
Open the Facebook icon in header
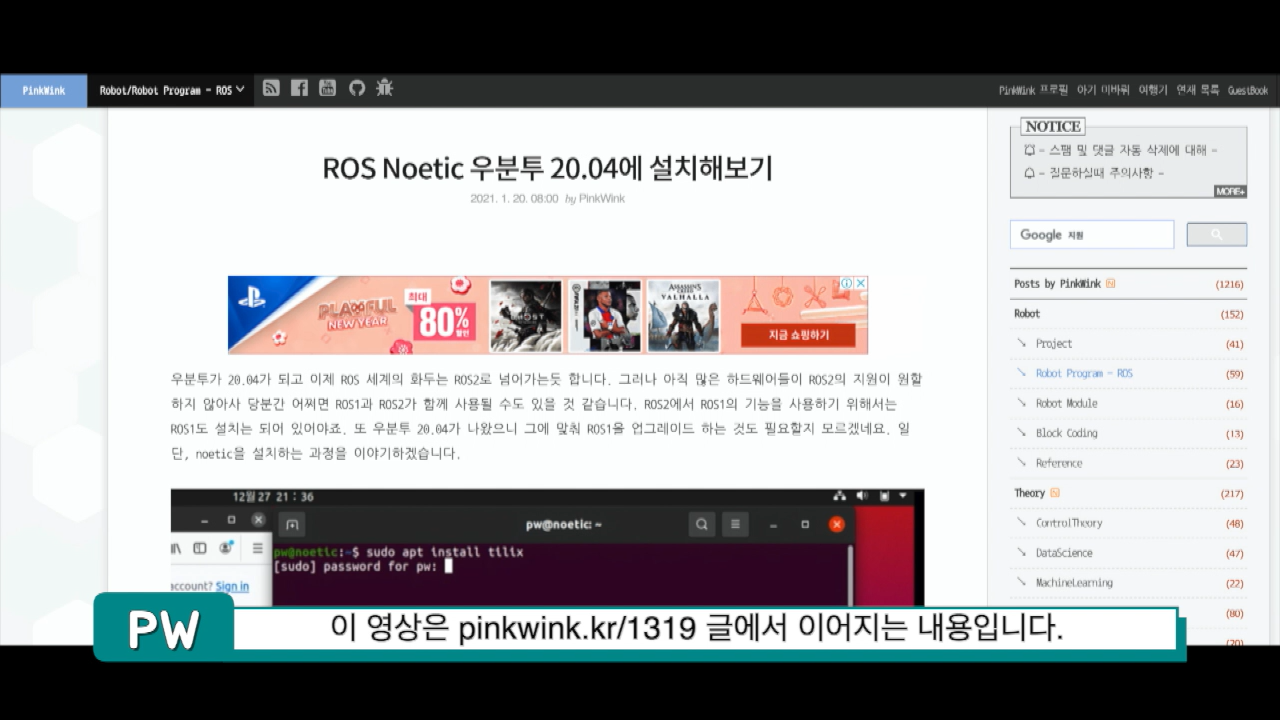[x=299, y=88]
